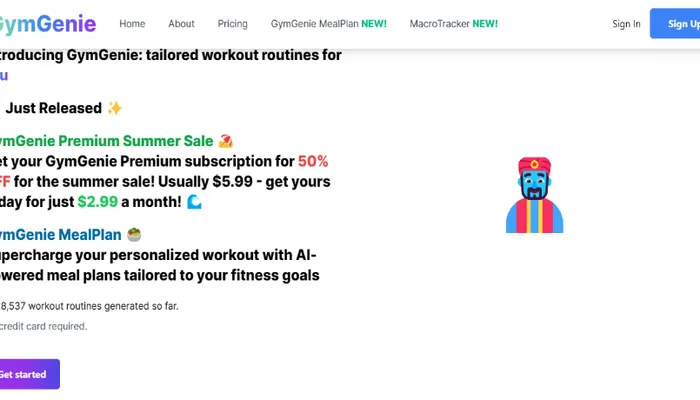
Task: Open the MacroTracker nav item
Action: pyautogui.click(x=452, y=23)
